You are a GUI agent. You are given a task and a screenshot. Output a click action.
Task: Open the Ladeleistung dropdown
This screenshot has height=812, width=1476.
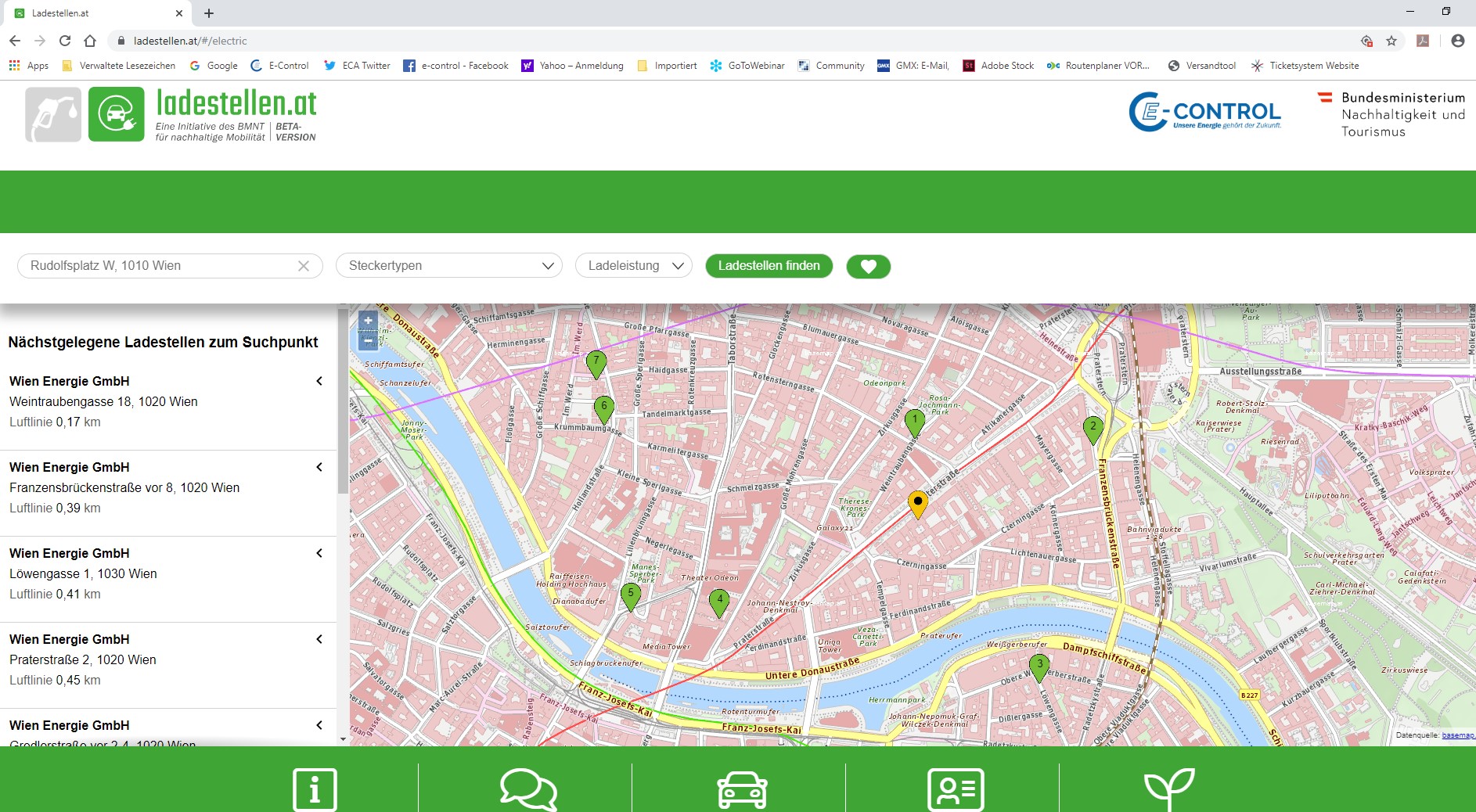pyautogui.click(x=634, y=266)
